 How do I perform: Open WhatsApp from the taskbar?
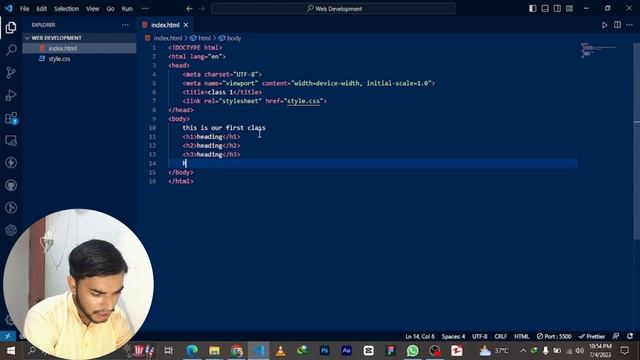tap(413, 351)
